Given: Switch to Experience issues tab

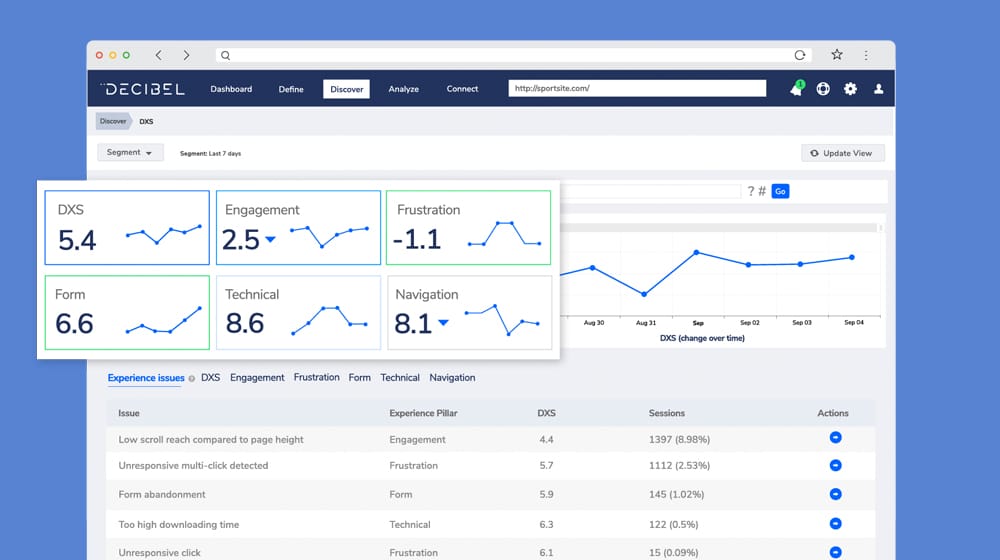Looking at the screenshot, I should coord(146,378).
